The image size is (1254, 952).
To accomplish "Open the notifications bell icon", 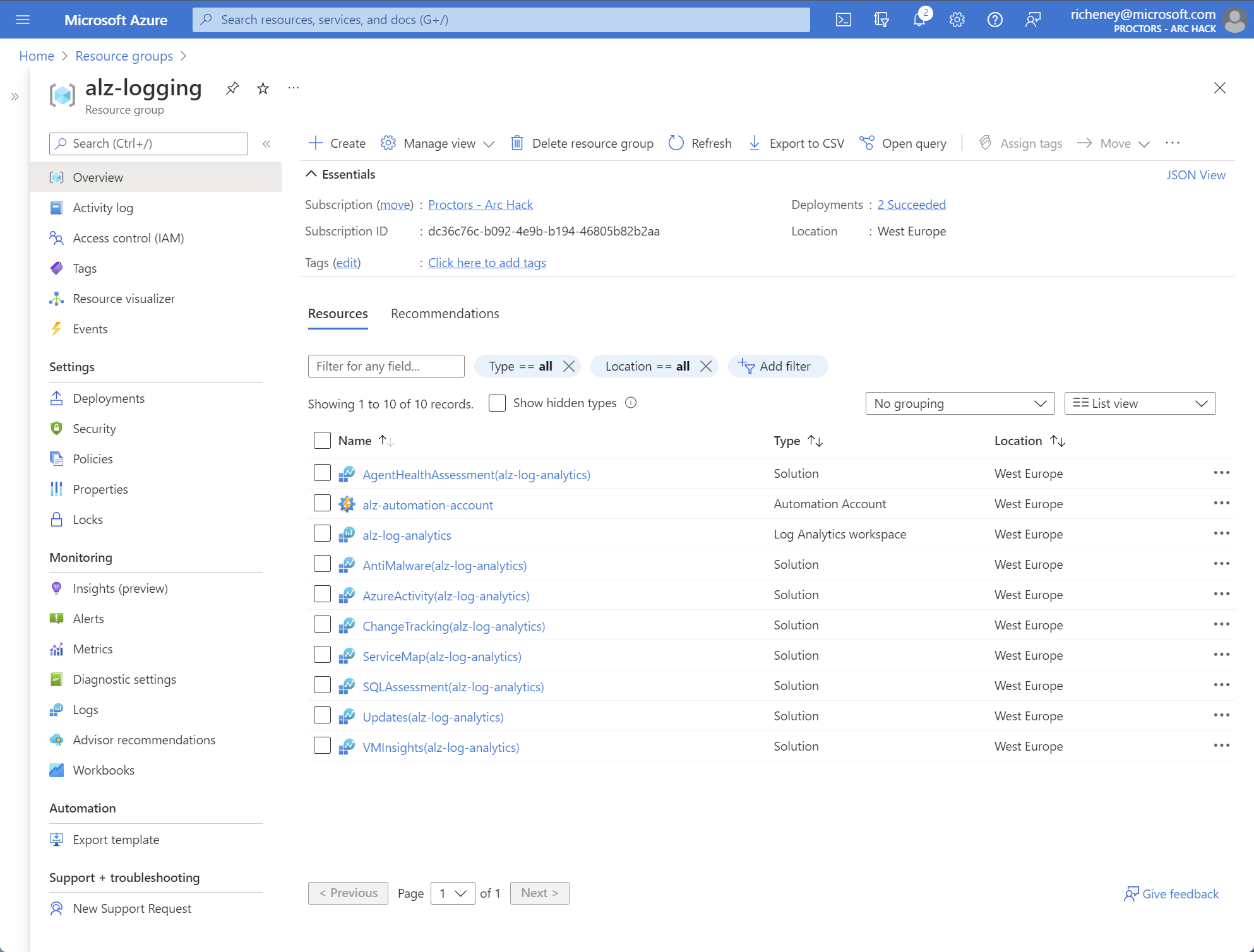I will click(x=919, y=19).
